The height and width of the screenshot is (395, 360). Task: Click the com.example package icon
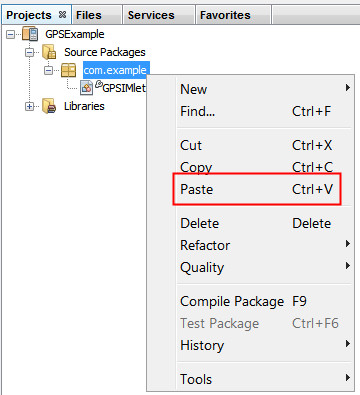69,70
